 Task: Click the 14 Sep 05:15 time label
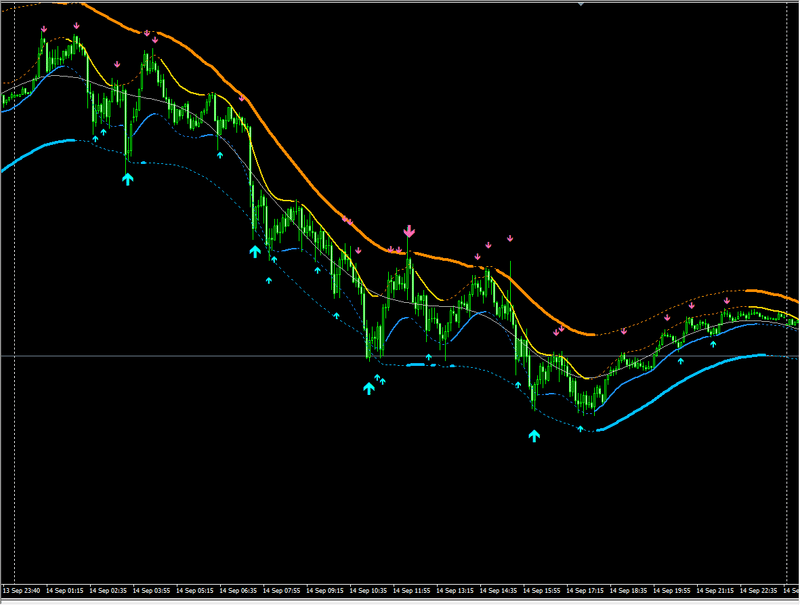(195, 591)
